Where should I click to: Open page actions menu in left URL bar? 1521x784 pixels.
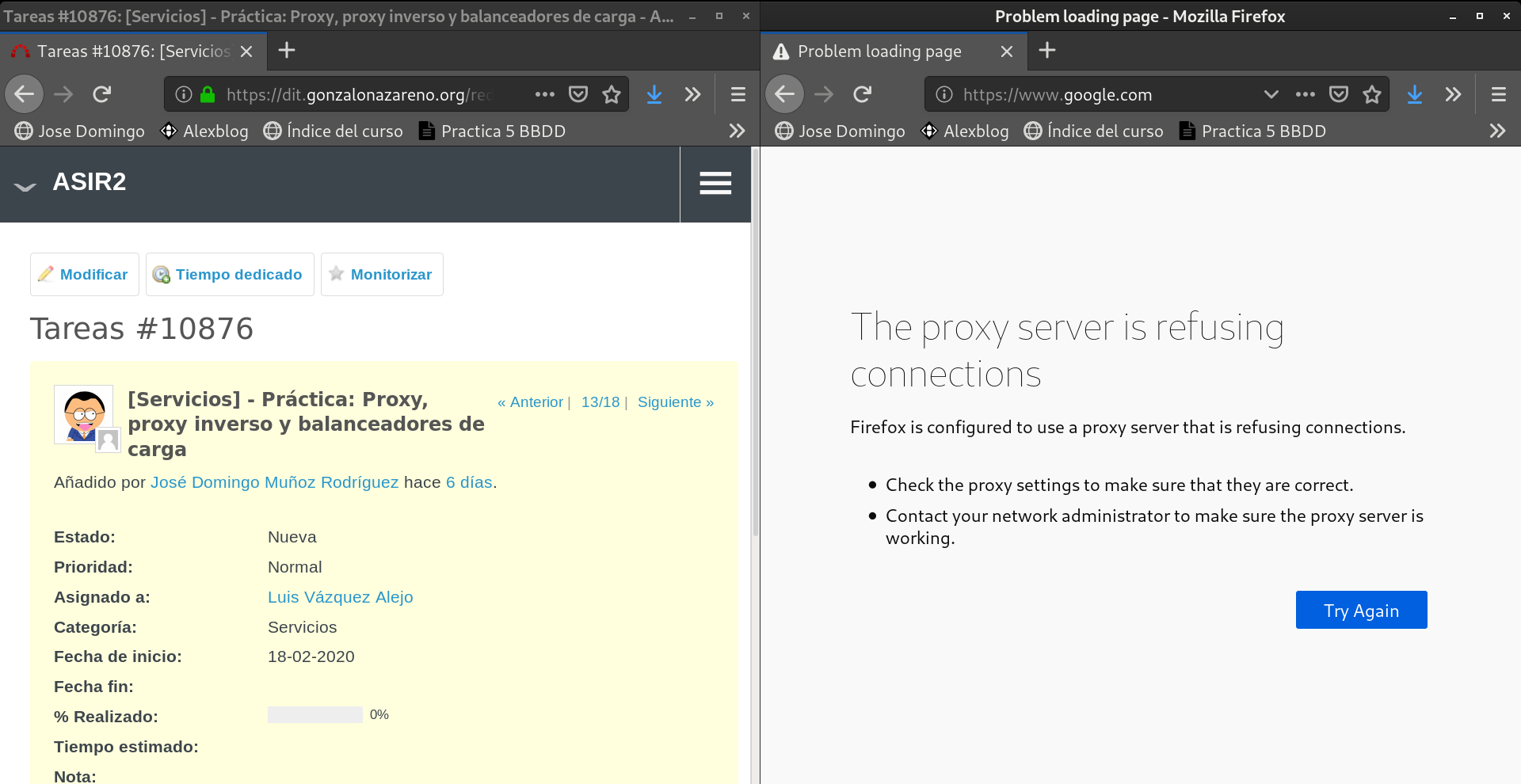[544, 94]
